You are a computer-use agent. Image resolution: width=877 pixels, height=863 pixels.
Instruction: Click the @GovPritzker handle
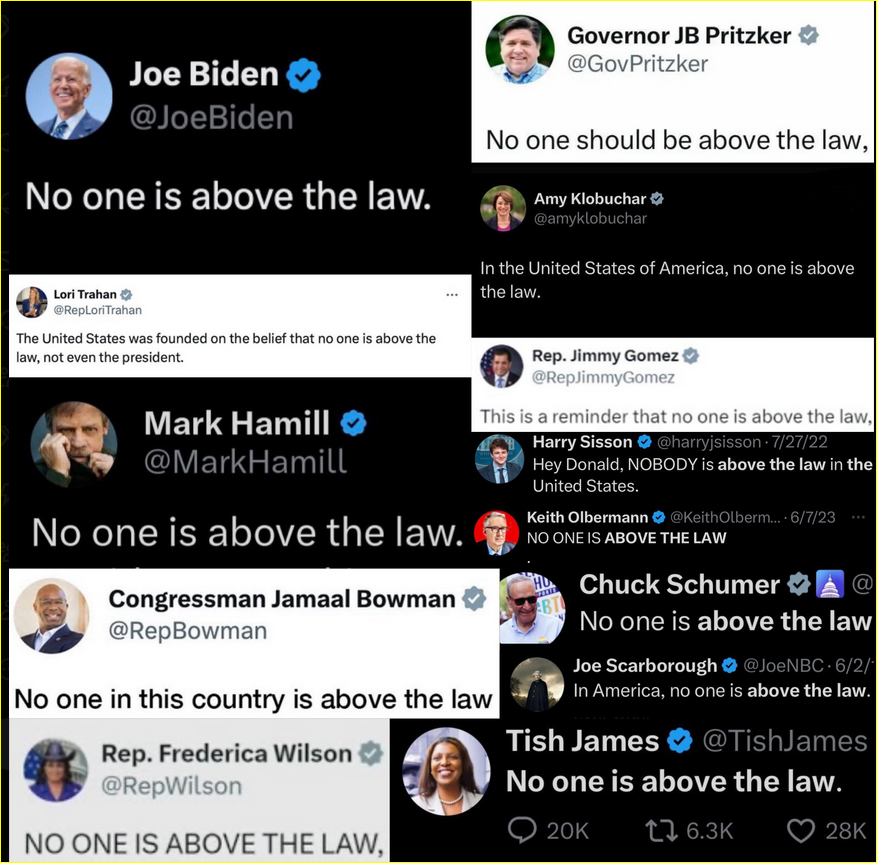[638, 64]
